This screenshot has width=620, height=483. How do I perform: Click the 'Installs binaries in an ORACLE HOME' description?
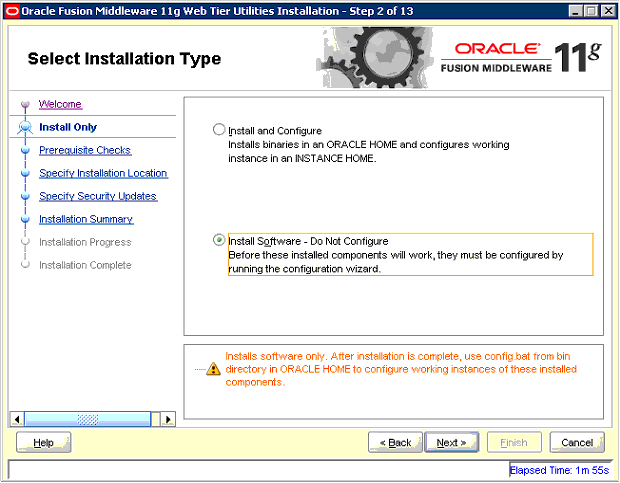pyautogui.click(x=369, y=151)
